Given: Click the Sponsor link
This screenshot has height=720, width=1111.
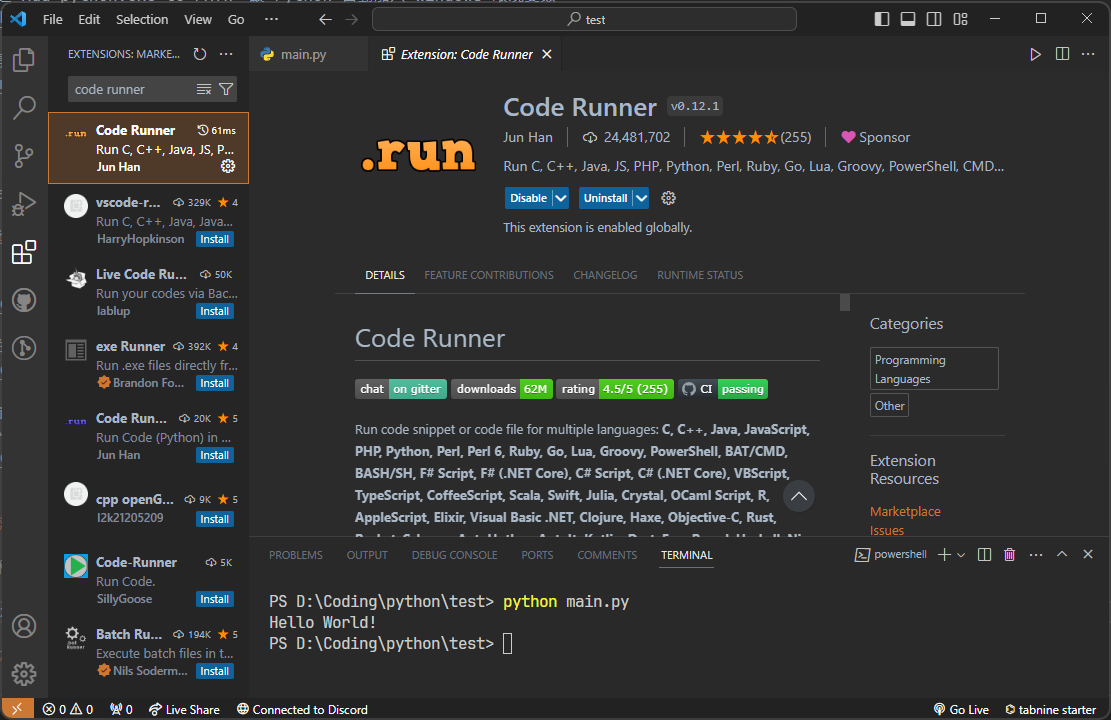Looking at the screenshot, I should (x=875, y=137).
